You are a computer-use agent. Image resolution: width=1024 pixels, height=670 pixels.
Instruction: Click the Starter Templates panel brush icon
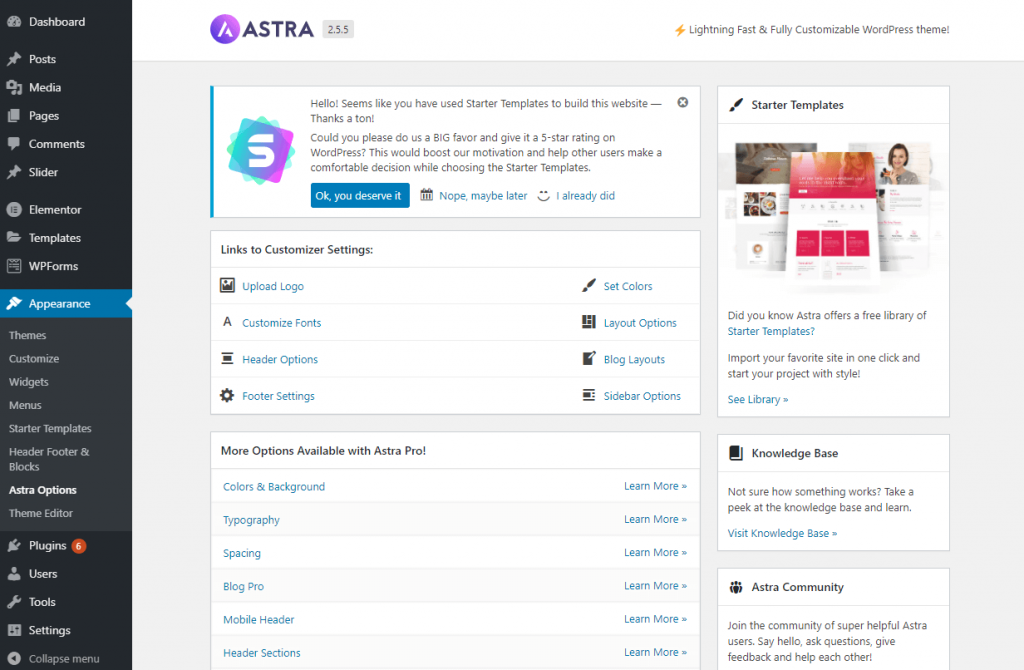(736, 104)
